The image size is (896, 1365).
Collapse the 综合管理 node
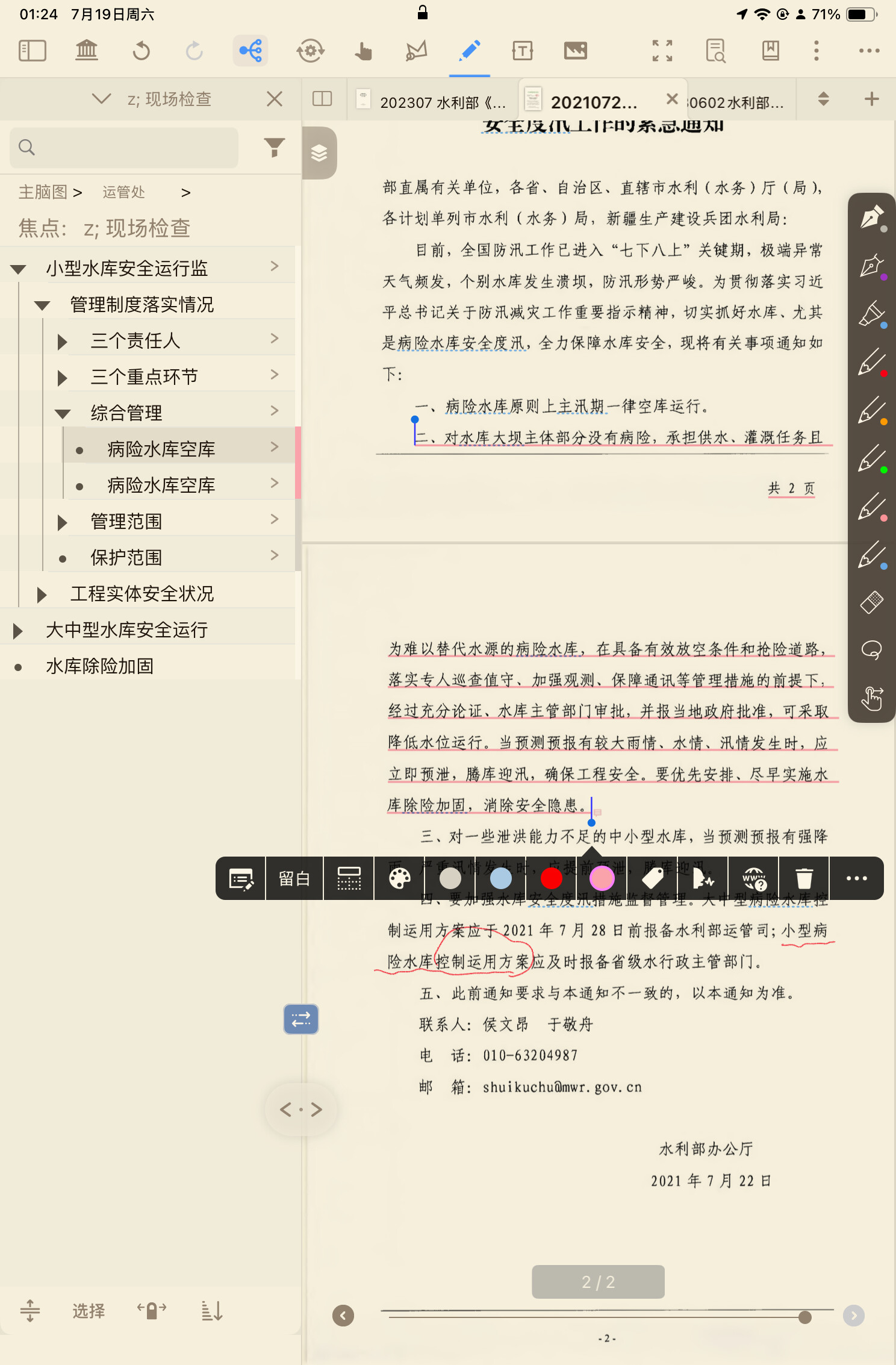coord(63,414)
